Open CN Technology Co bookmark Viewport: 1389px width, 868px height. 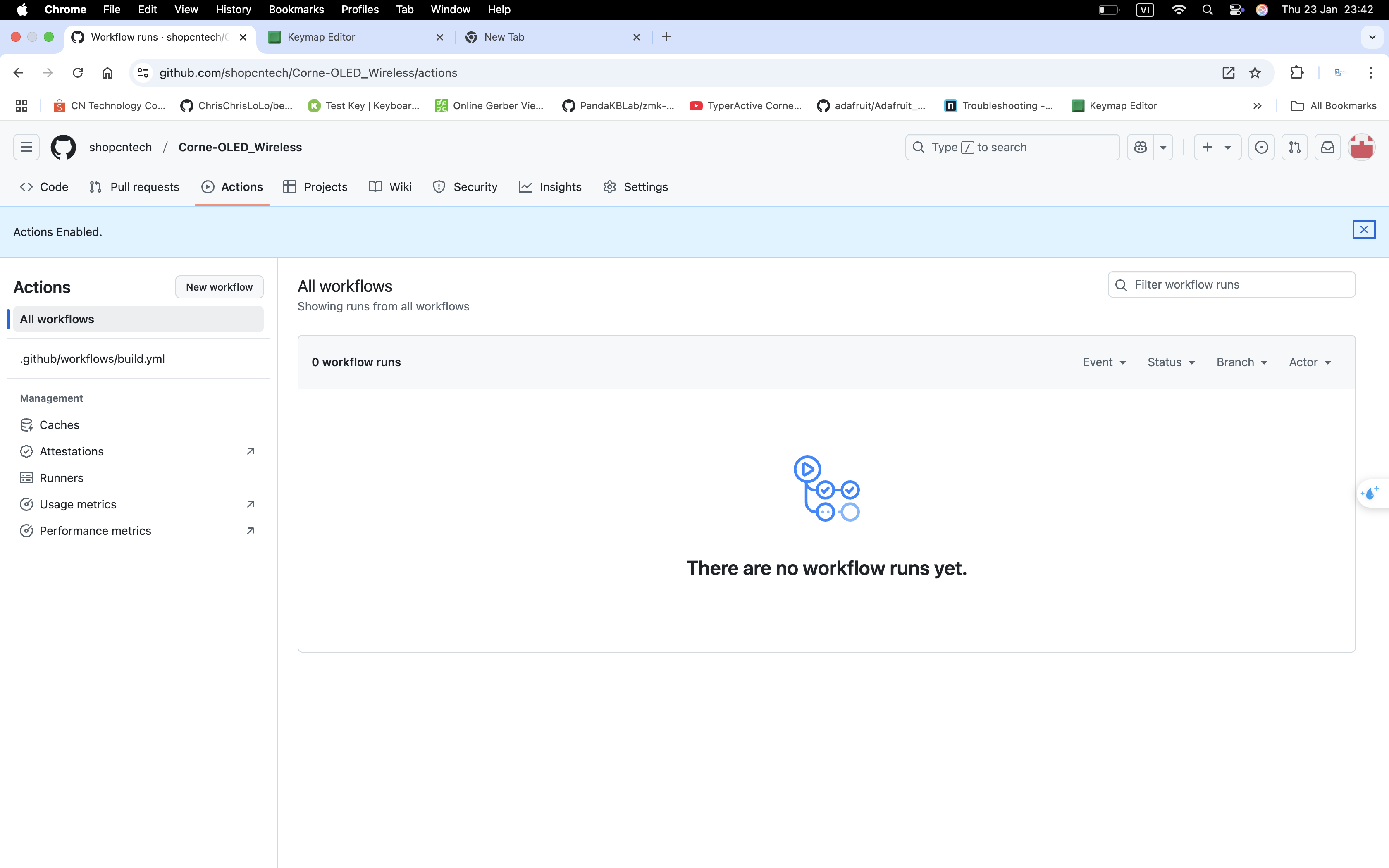pyautogui.click(x=110, y=106)
